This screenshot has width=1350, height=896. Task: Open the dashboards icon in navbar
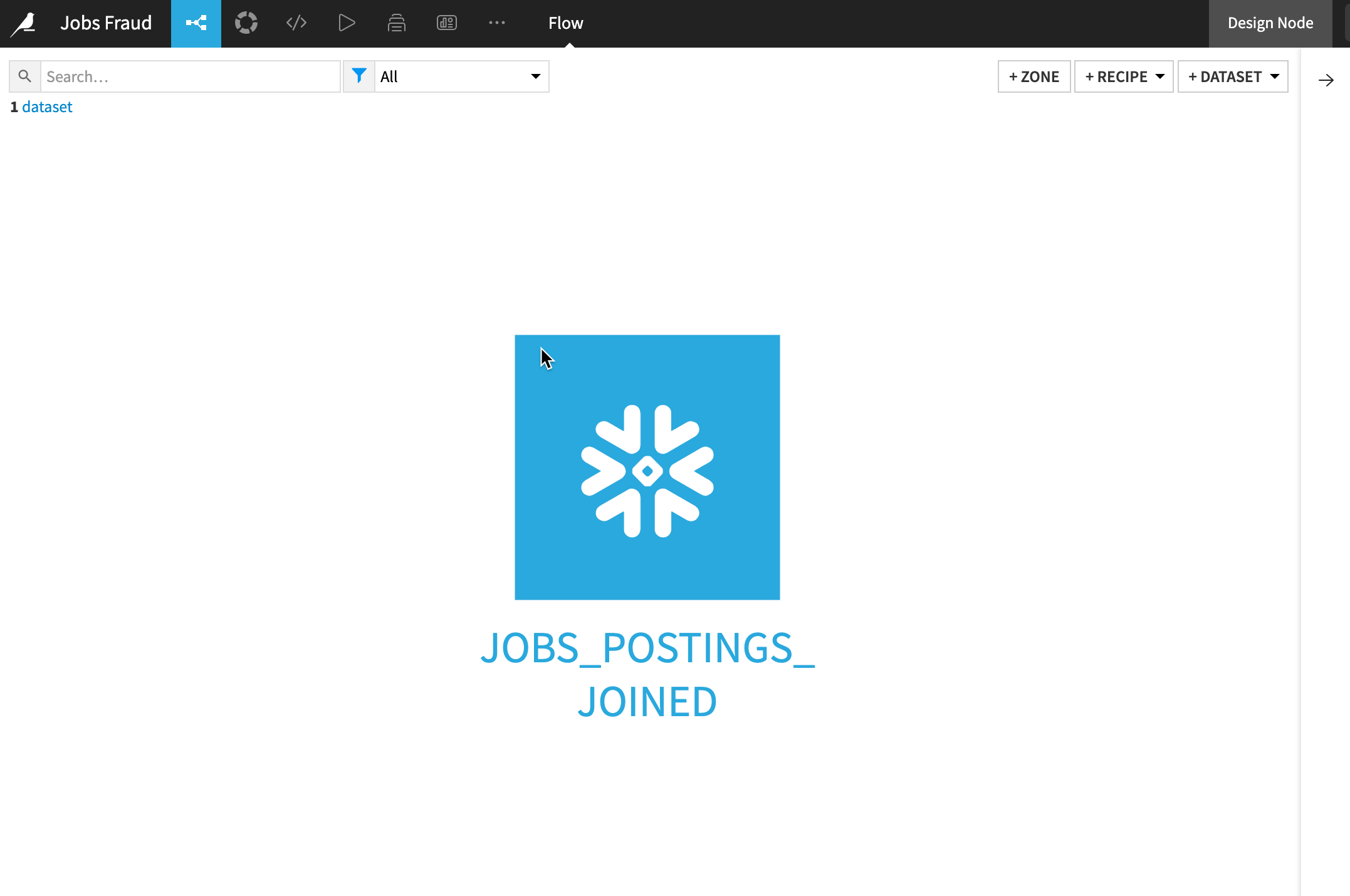pos(447,24)
